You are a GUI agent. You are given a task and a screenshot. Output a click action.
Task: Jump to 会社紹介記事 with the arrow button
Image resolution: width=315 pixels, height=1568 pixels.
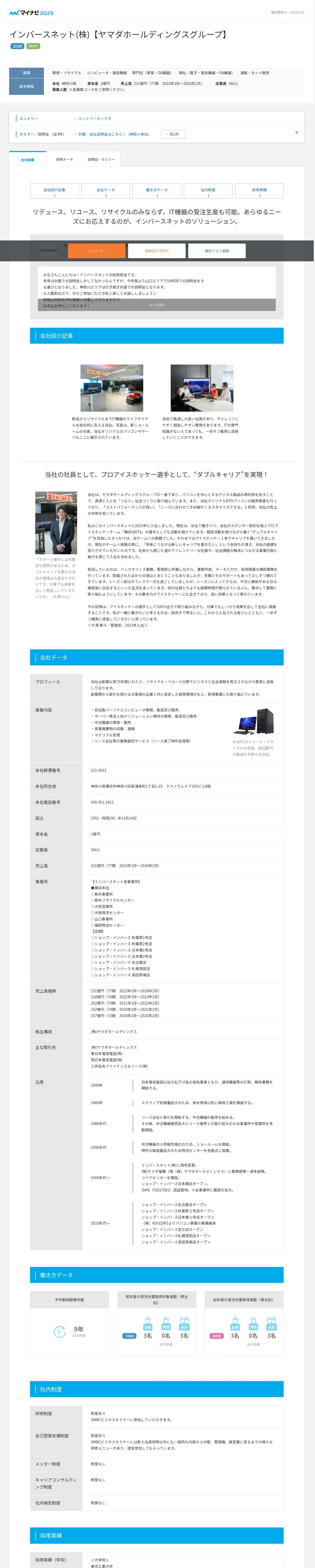point(54,191)
